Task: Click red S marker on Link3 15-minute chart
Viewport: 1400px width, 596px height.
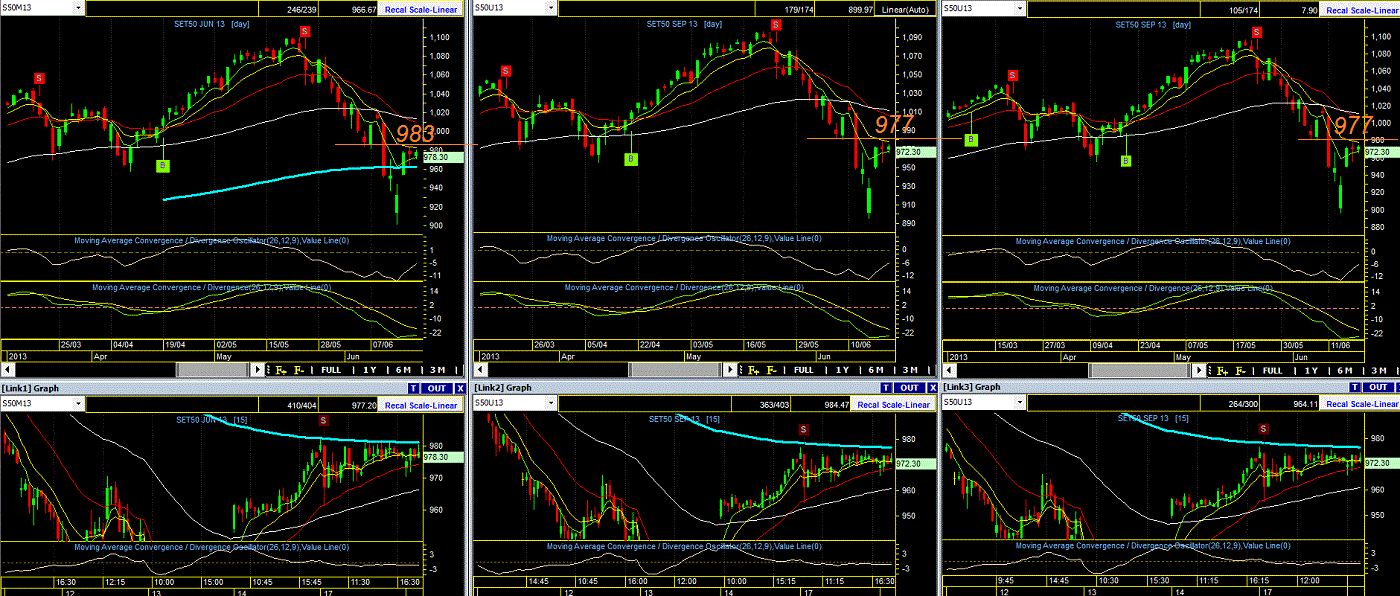Action: tap(1264, 429)
